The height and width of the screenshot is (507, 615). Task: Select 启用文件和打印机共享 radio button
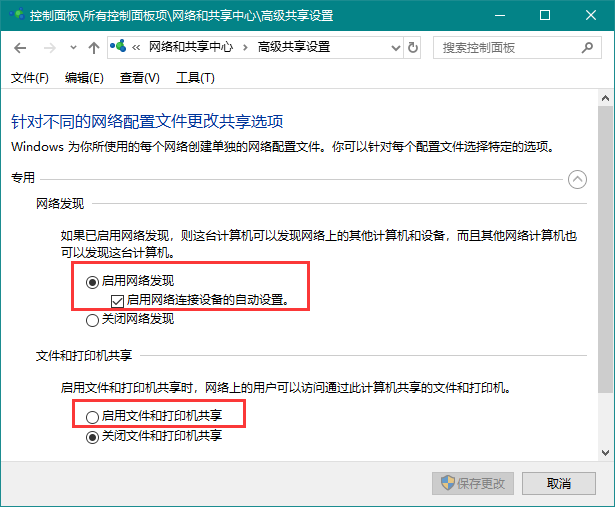(92, 417)
